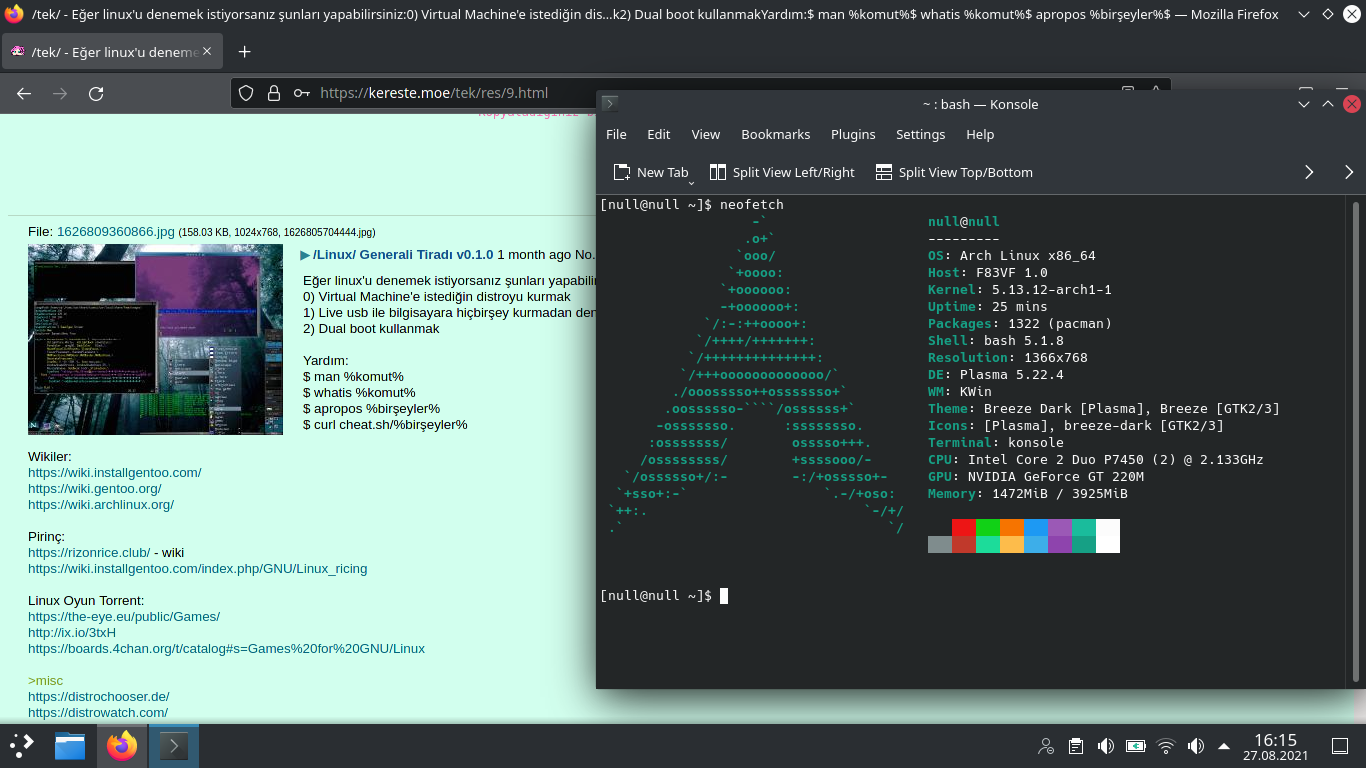This screenshot has height=768, width=1366.
Task: Click the terminal prompt cursor line
Action: tap(664, 596)
